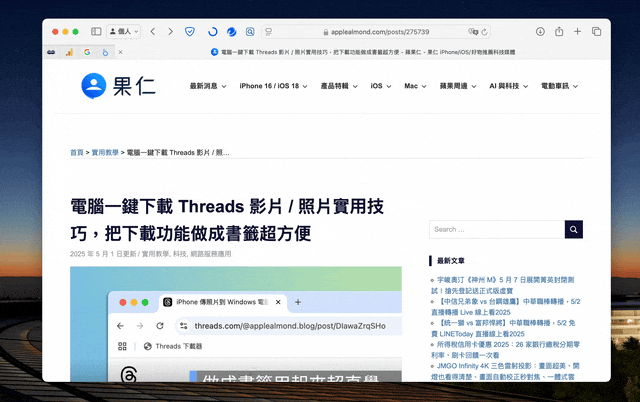Image resolution: width=640 pixels, height=402 pixels.
Task: Toggle the Safari sidebar
Action: point(96,31)
